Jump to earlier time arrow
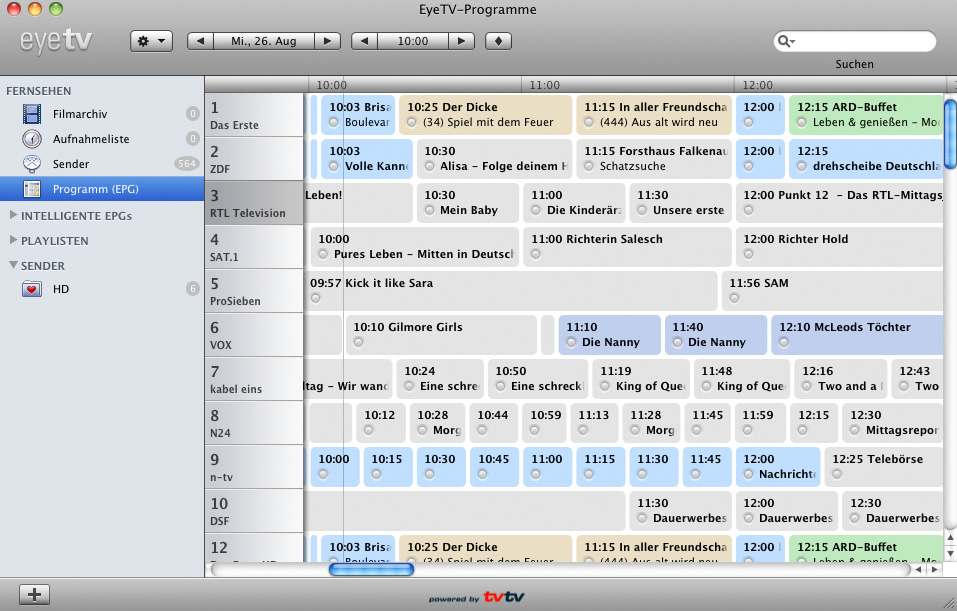The image size is (957, 611). pyautogui.click(x=364, y=41)
